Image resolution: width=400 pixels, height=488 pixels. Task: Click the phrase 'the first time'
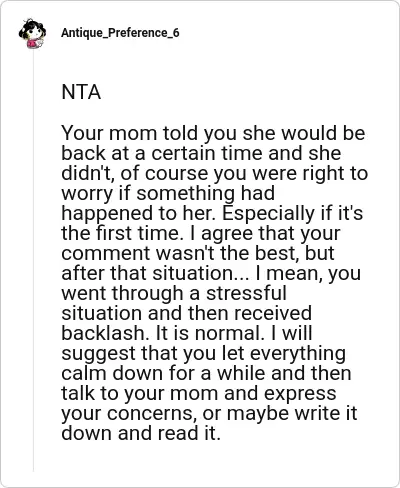coord(122,233)
